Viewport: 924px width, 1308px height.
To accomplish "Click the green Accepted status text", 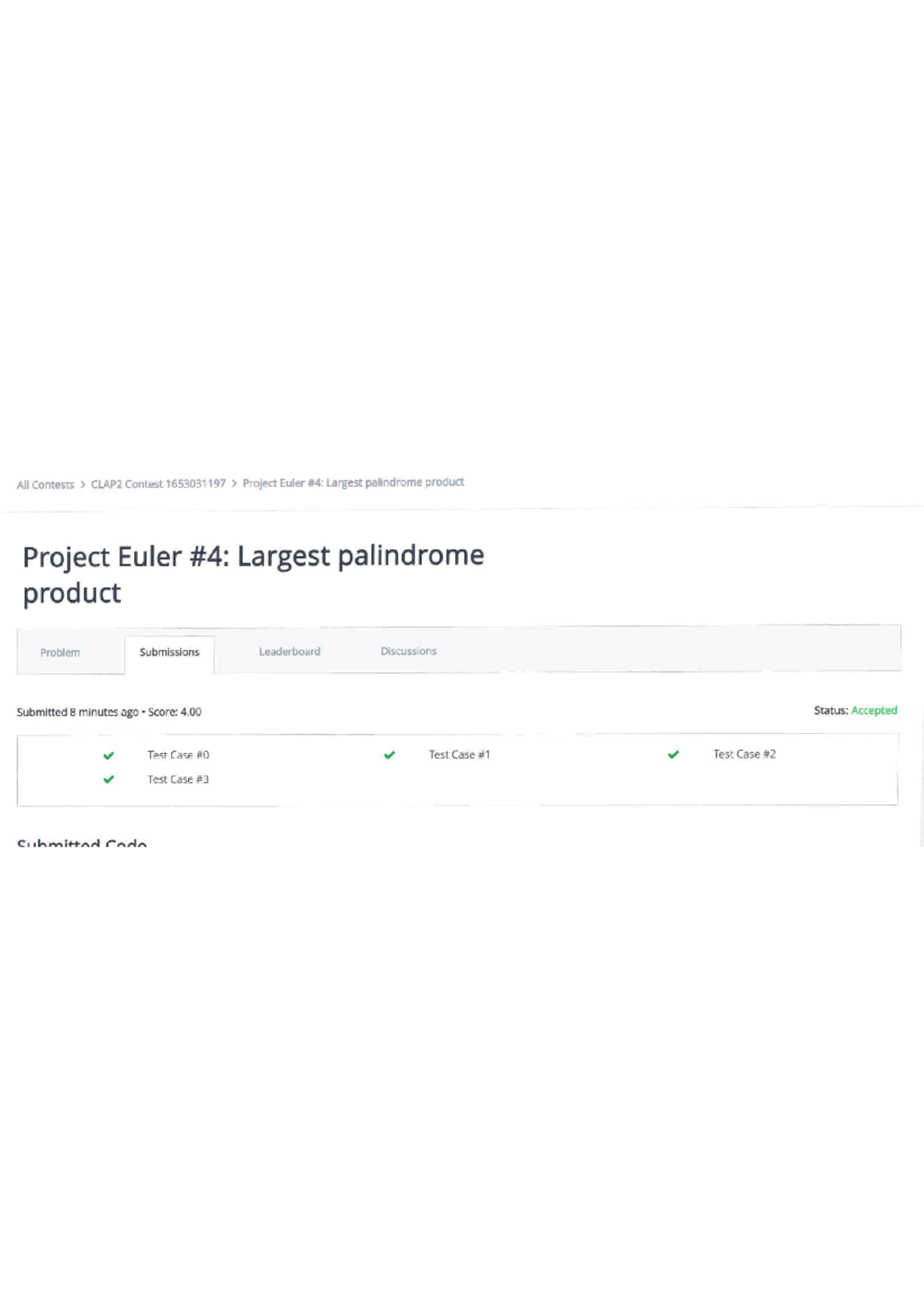I will [x=874, y=710].
